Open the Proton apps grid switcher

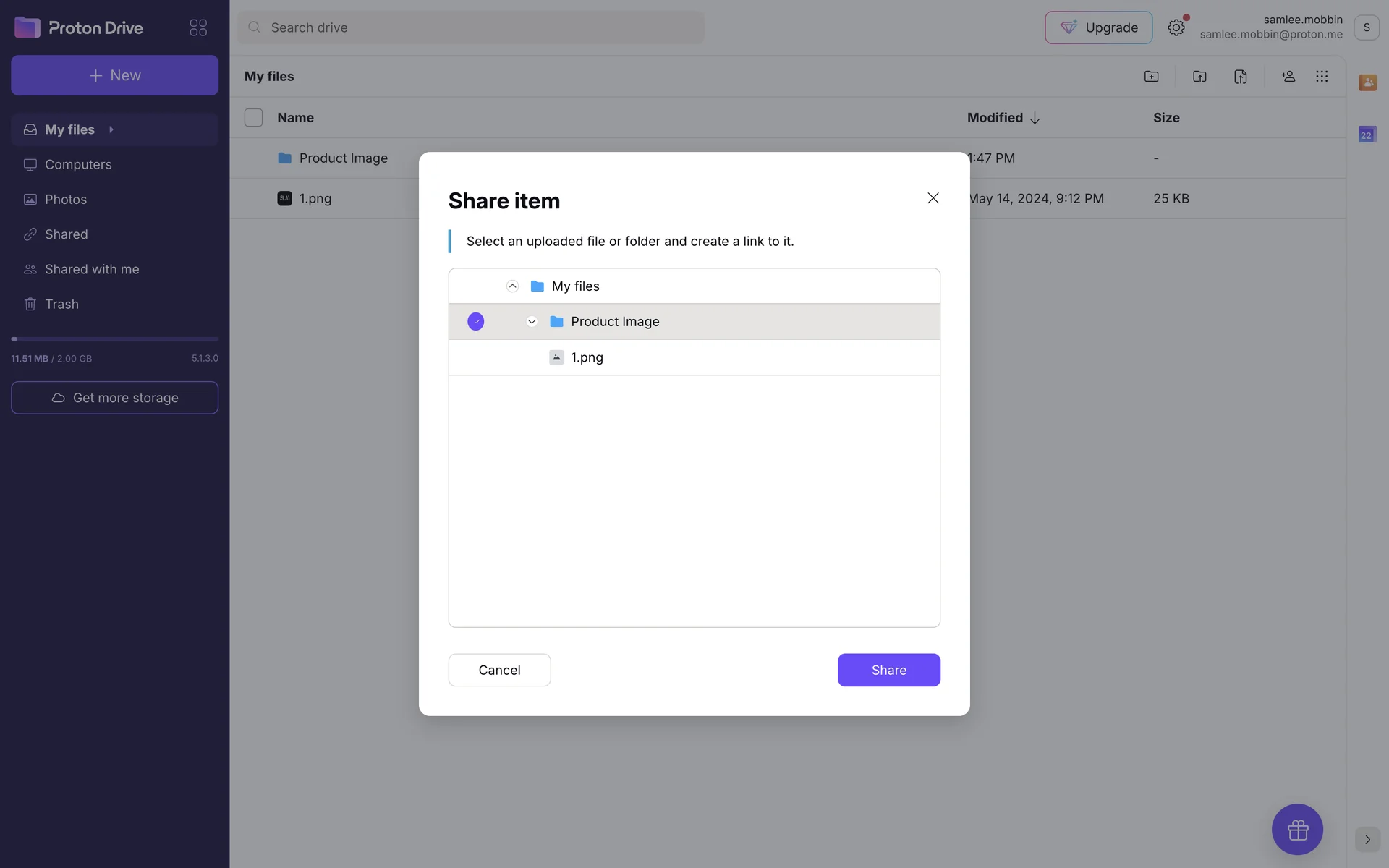pyautogui.click(x=198, y=27)
